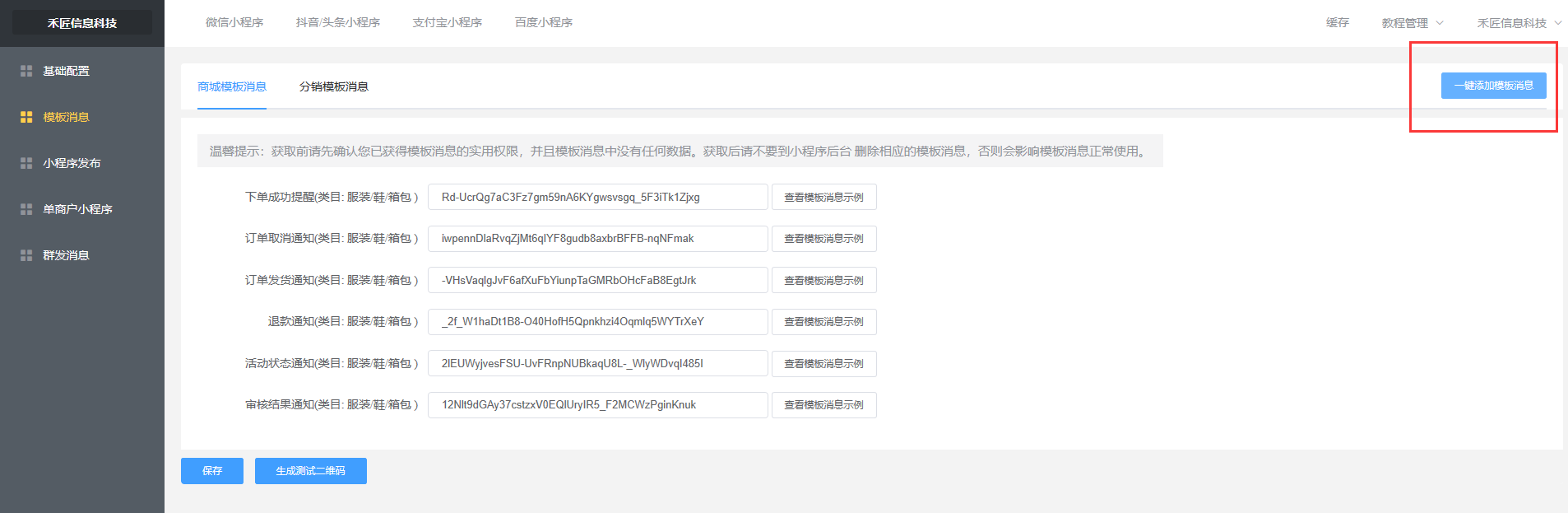Click the 单商户小程序 grid icon in the sidebar
1568x513 pixels.
(x=26, y=209)
